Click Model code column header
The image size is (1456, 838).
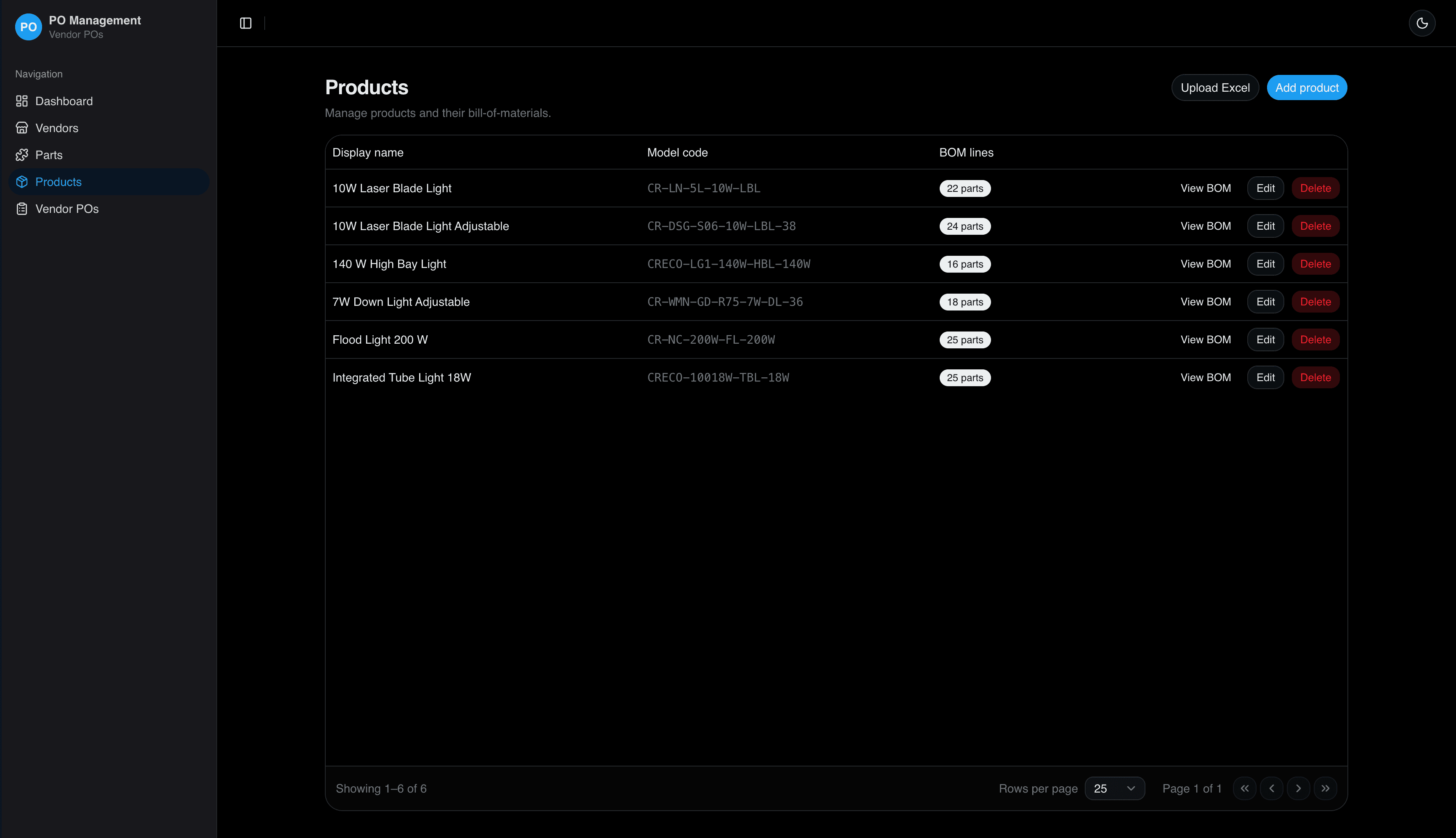pyautogui.click(x=677, y=153)
